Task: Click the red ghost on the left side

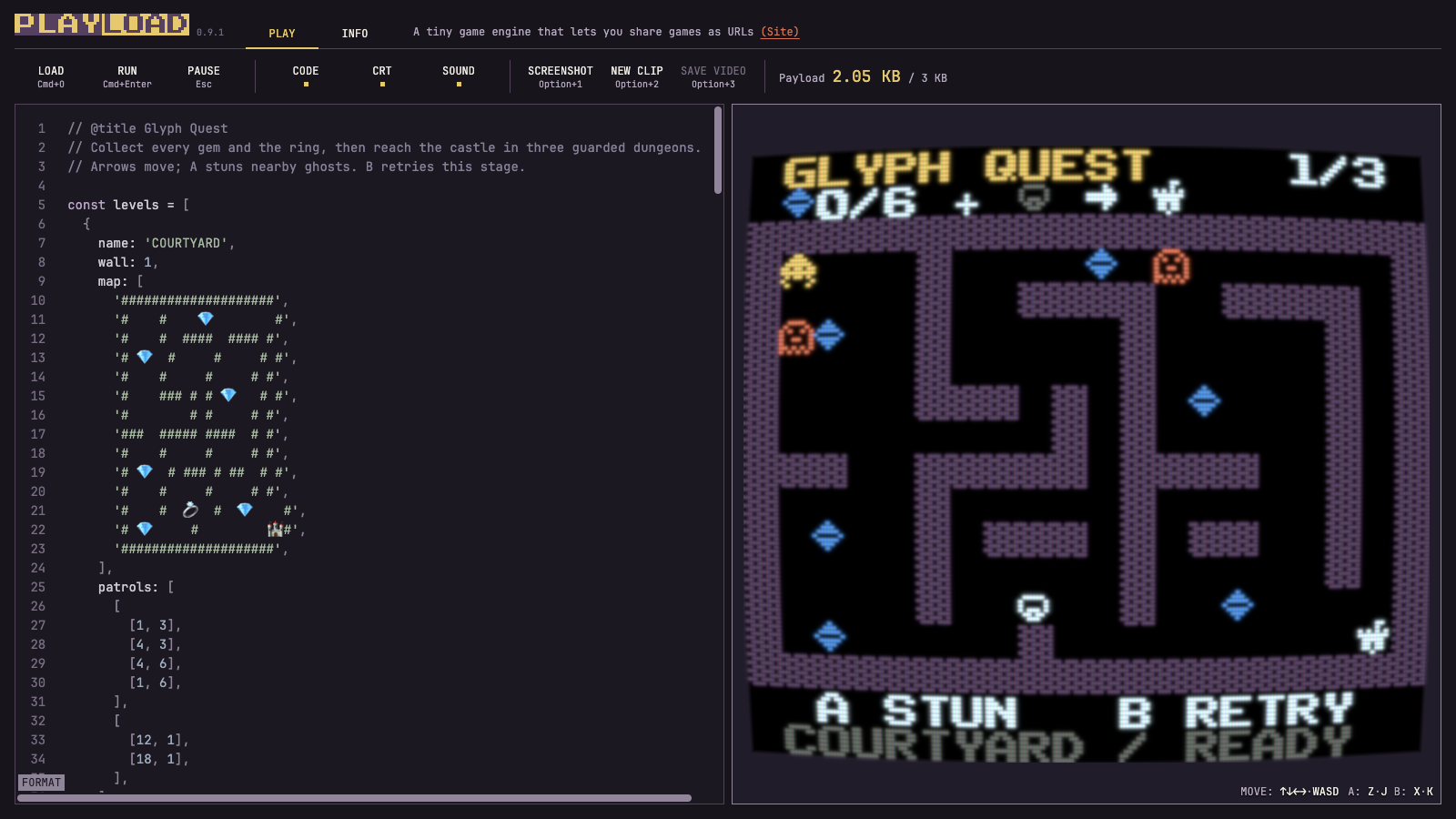Action: point(796,337)
